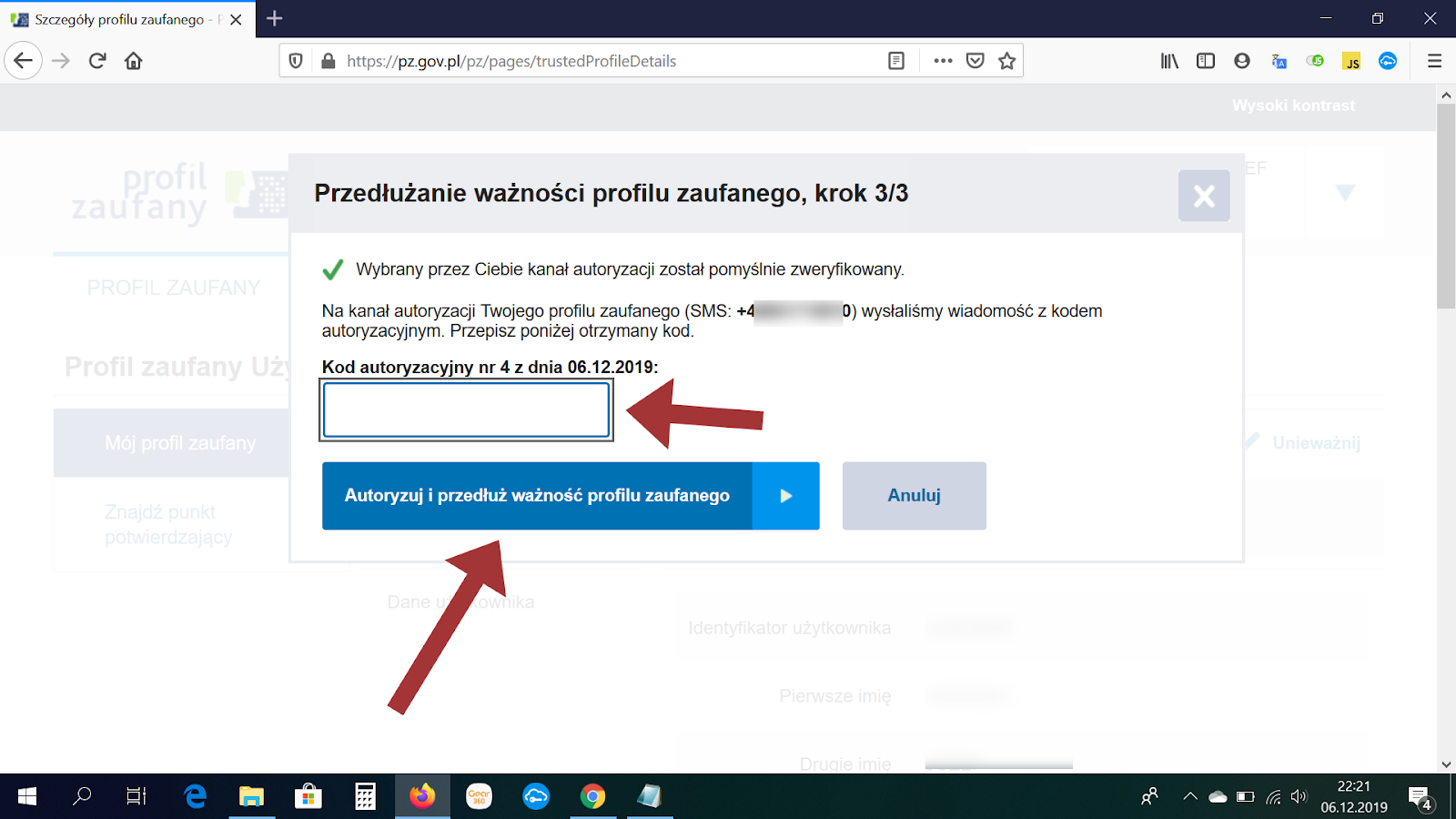Bookmark this page with the star
Viewport: 1456px width, 819px height.
tap(1006, 60)
